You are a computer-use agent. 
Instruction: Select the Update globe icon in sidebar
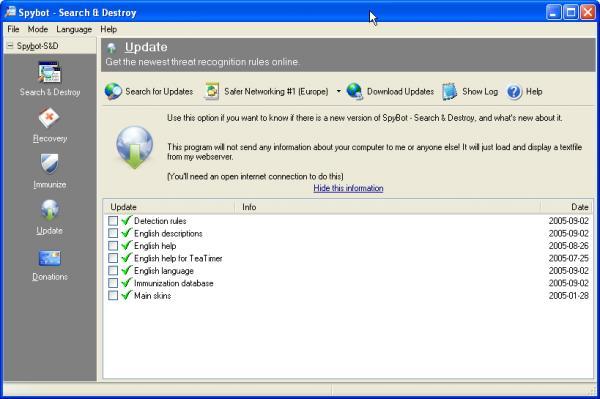point(50,210)
